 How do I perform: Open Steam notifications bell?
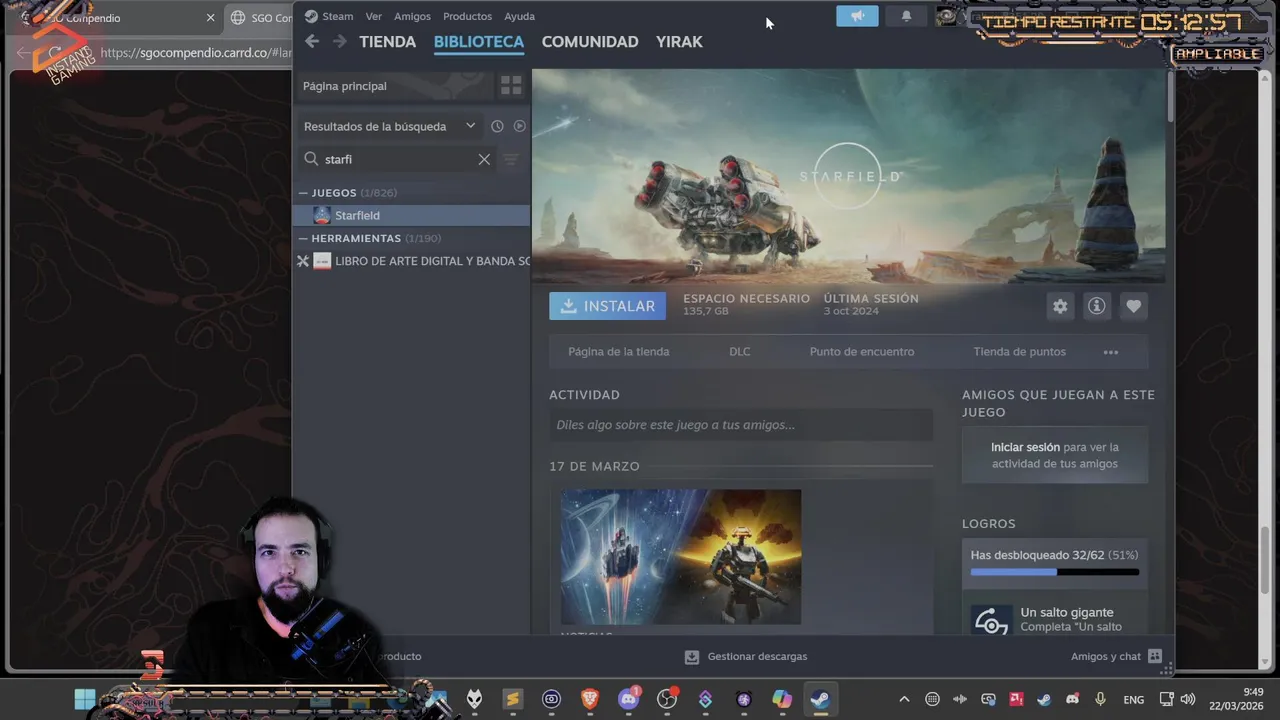(906, 16)
